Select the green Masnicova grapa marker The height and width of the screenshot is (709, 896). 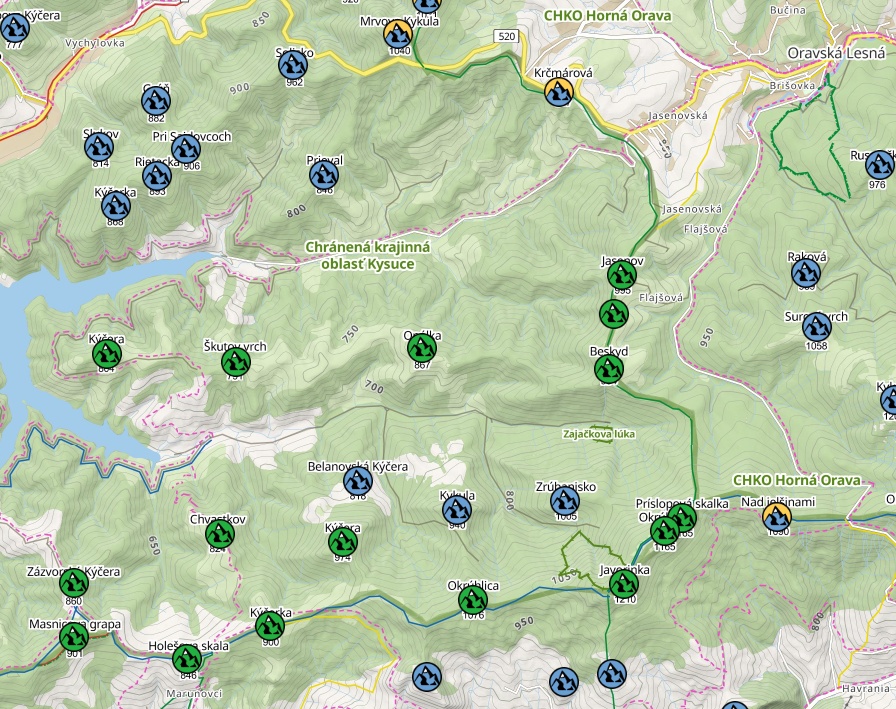click(73, 637)
